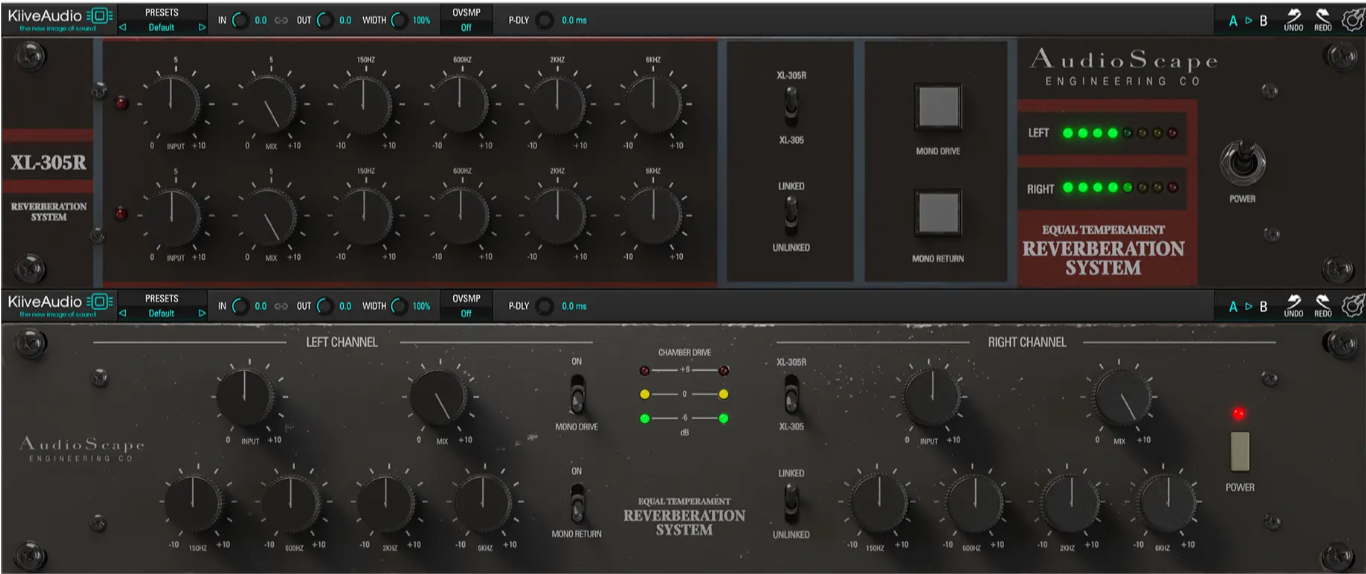Click OUT gain knob in red unit's toolbar
Screen dimensions: 1366x574
coord(325,20)
